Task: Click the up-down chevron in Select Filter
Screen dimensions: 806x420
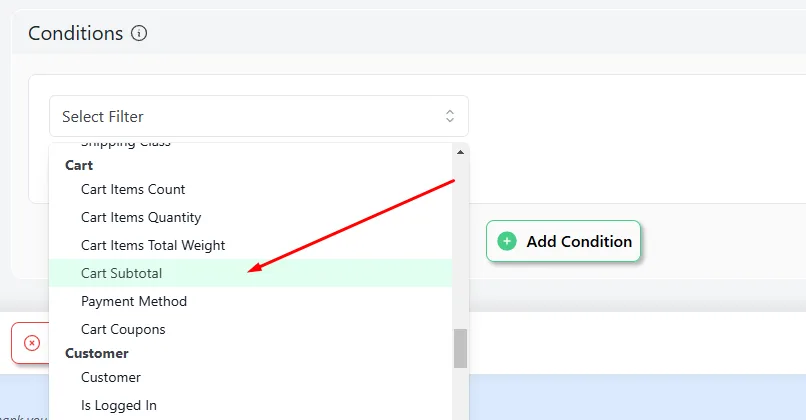Action: [x=450, y=116]
